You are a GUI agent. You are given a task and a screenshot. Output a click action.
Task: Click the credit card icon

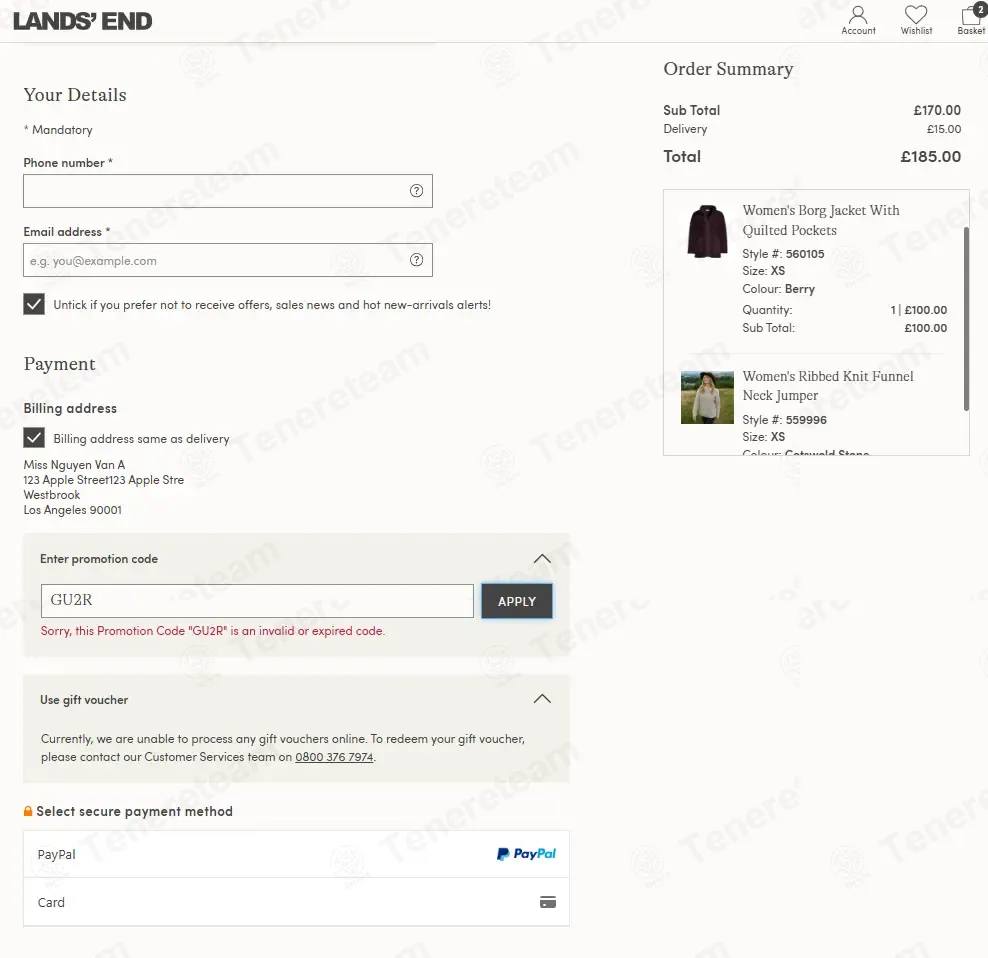point(548,902)
